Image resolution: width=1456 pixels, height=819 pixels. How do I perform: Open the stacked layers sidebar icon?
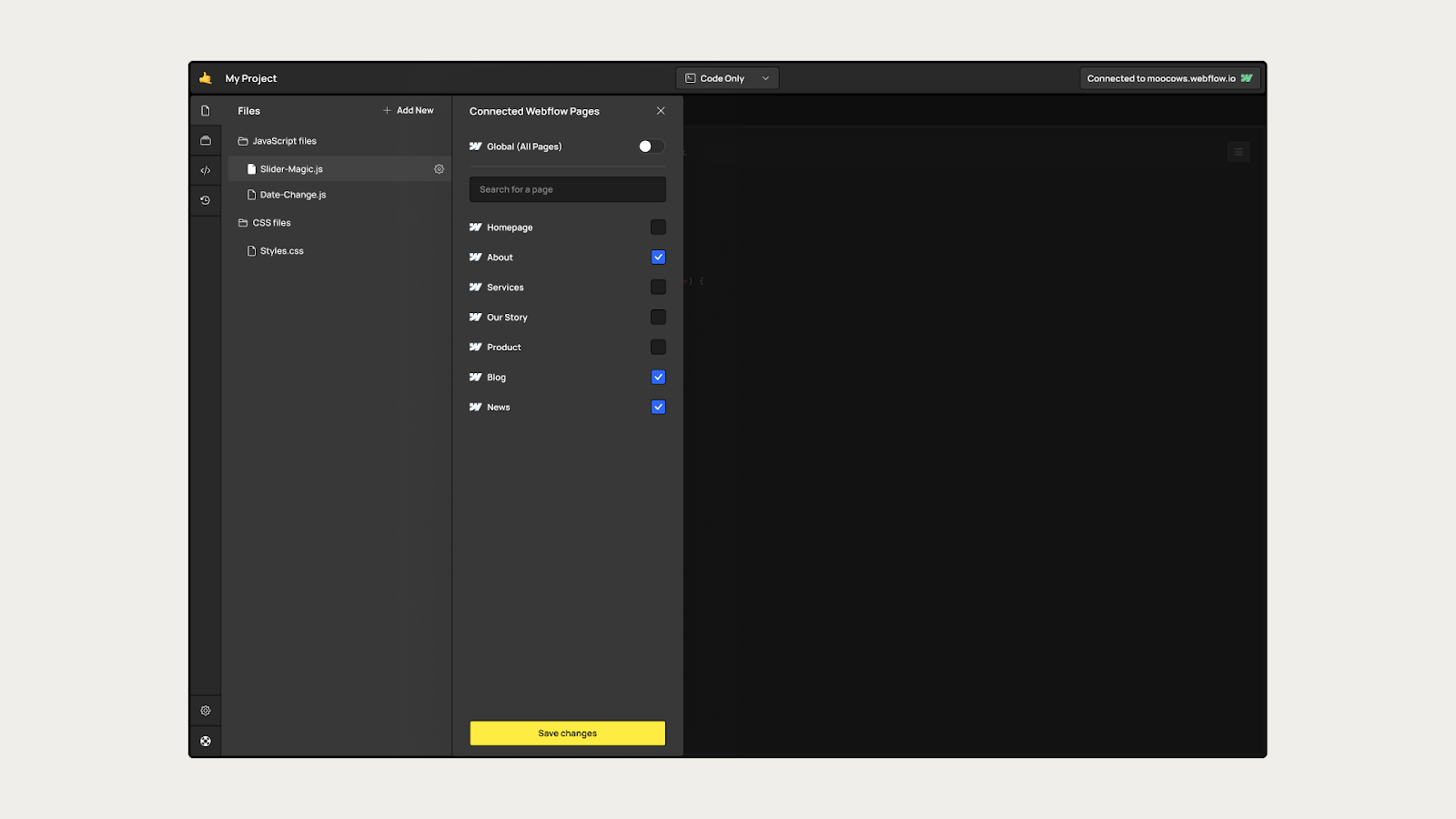point(206,141)
